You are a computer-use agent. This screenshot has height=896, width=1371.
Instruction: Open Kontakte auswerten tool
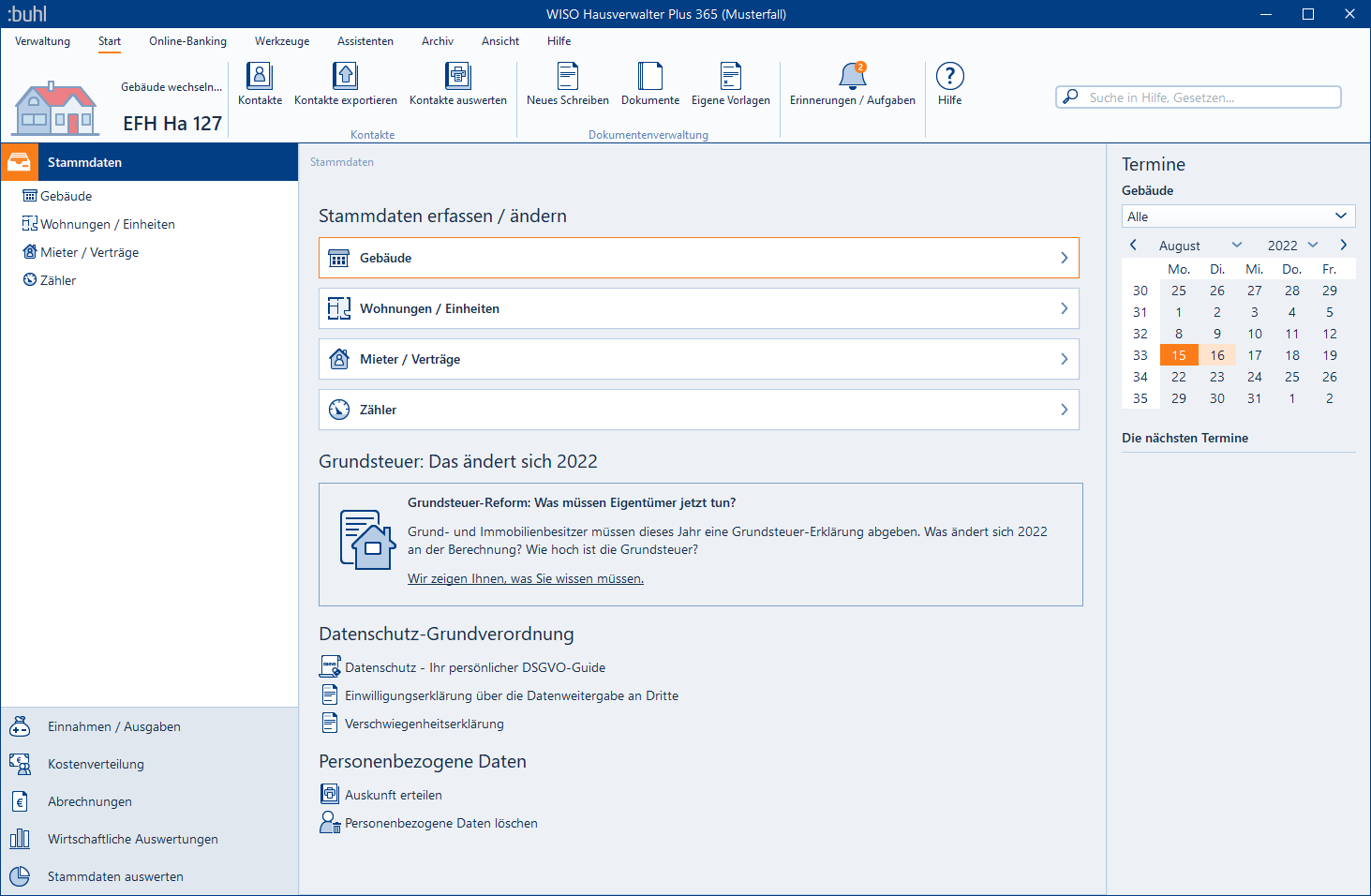coord(458,76)
